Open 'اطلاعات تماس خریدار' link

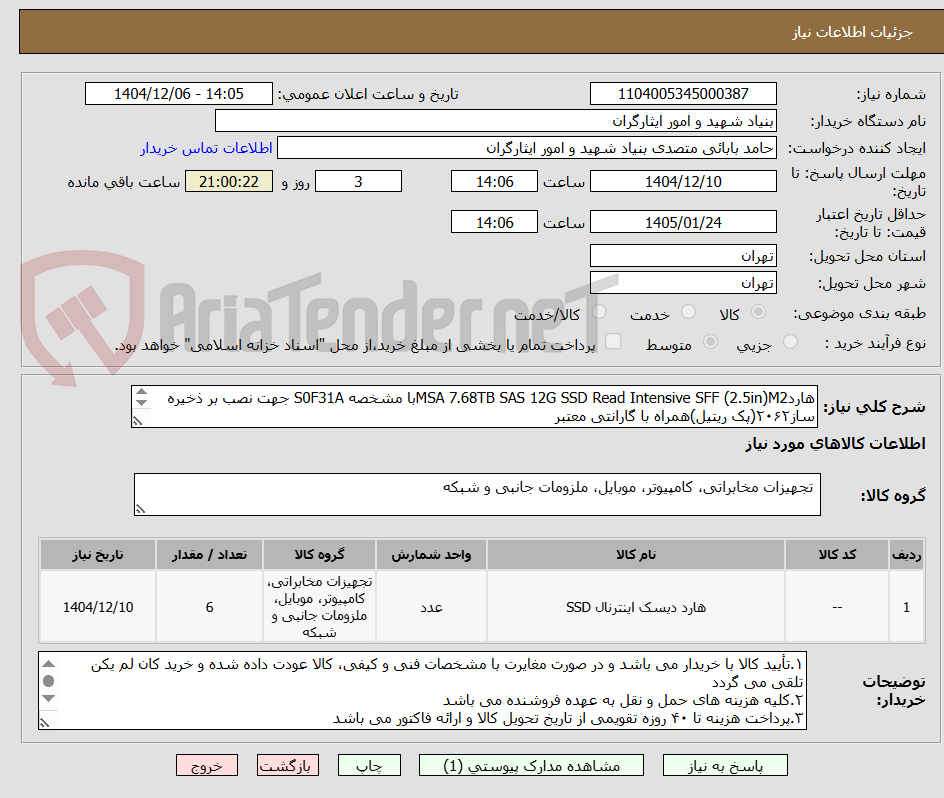(x=206, y=148)
